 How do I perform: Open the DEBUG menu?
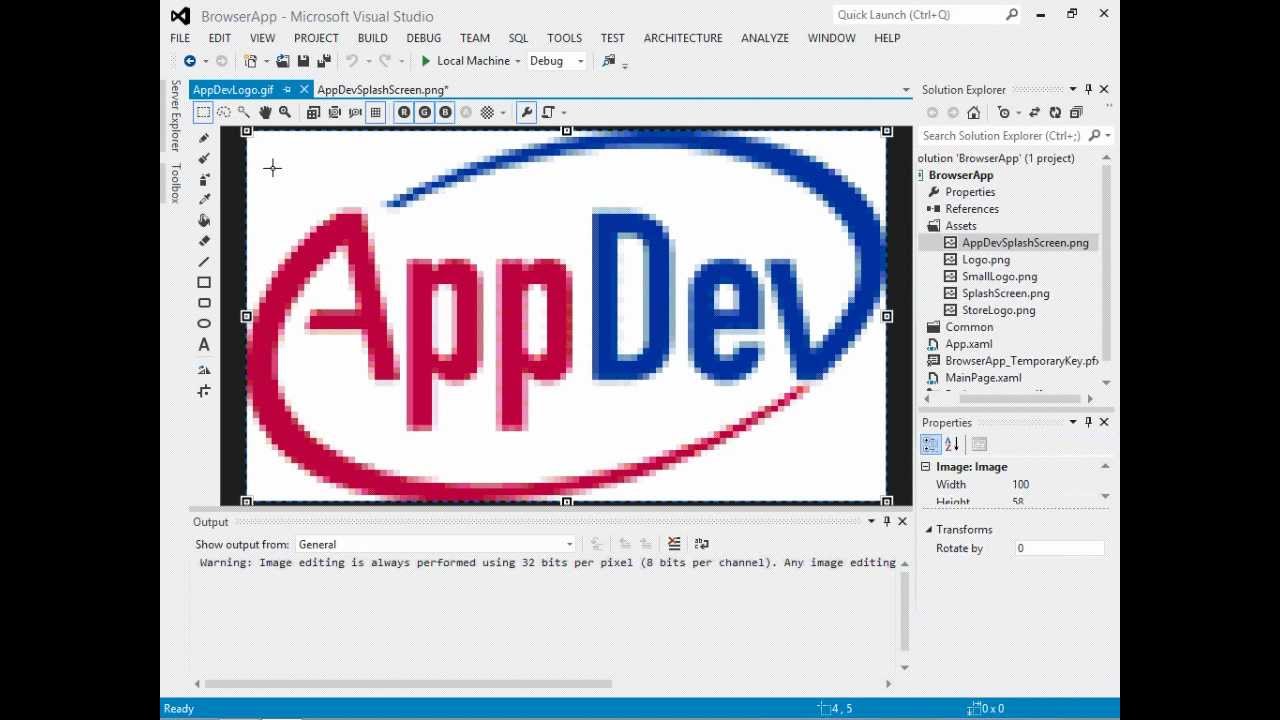(423, 38)
